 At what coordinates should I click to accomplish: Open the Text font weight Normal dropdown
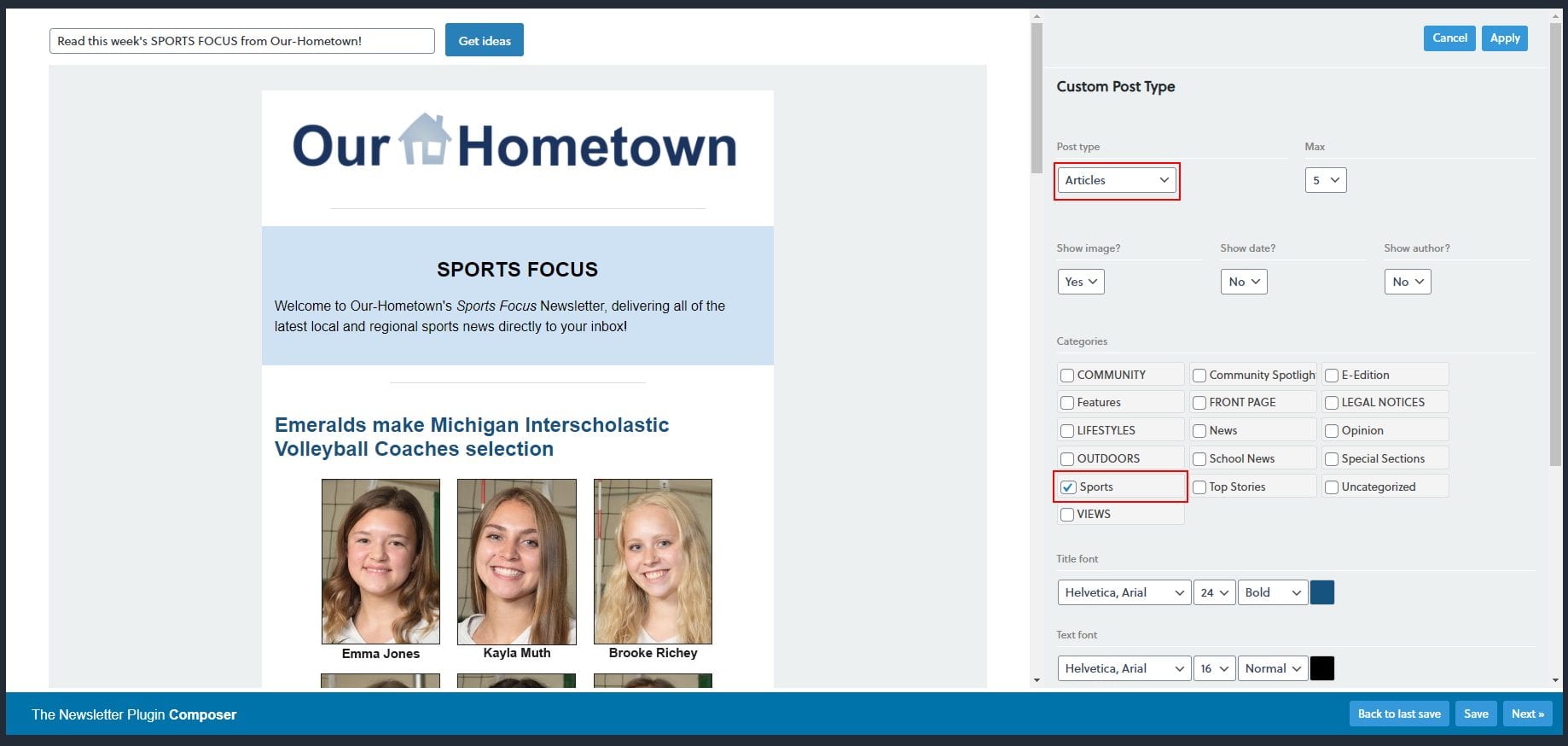(1273, 668)
